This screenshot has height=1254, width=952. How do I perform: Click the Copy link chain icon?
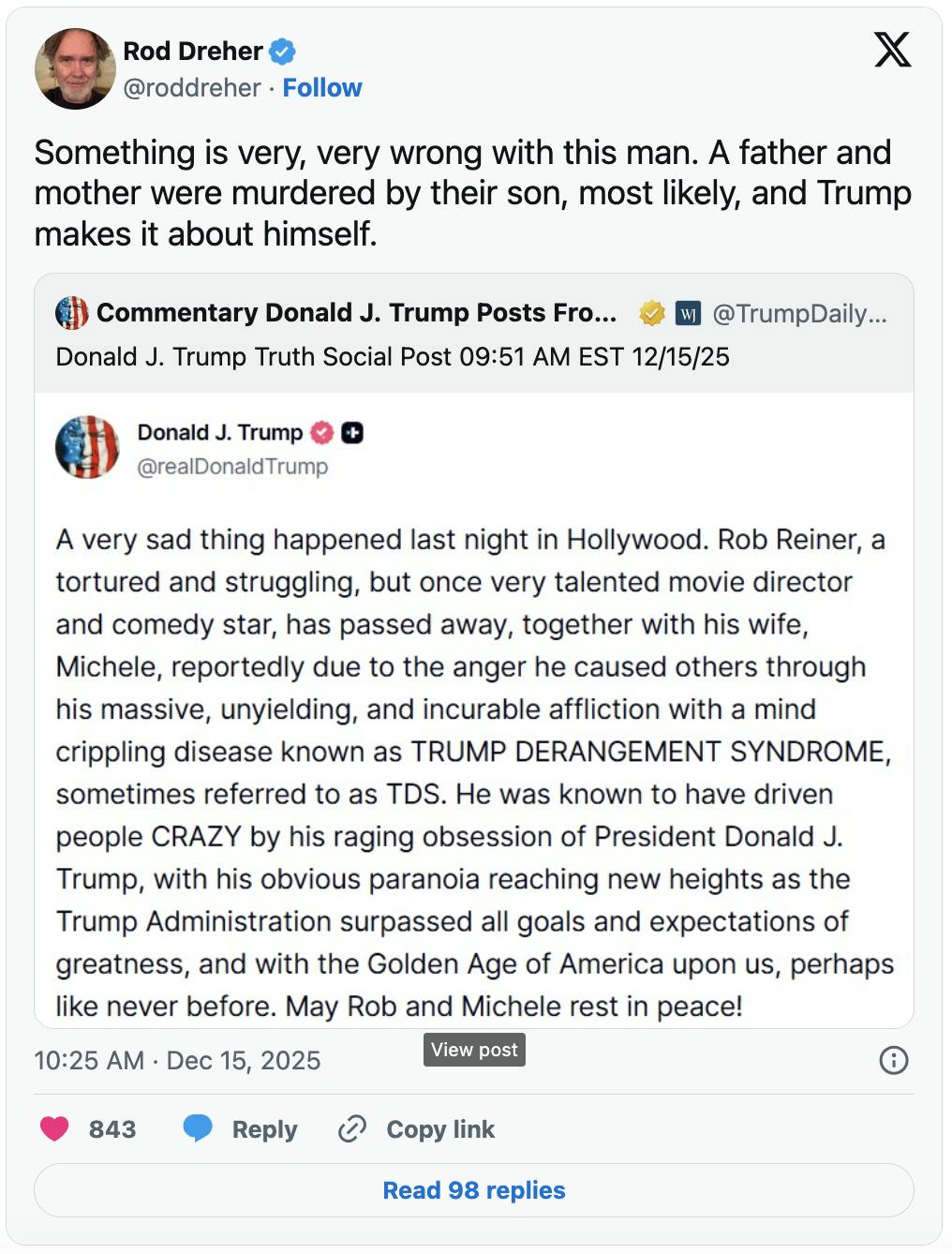click(x=351, y=1128)
